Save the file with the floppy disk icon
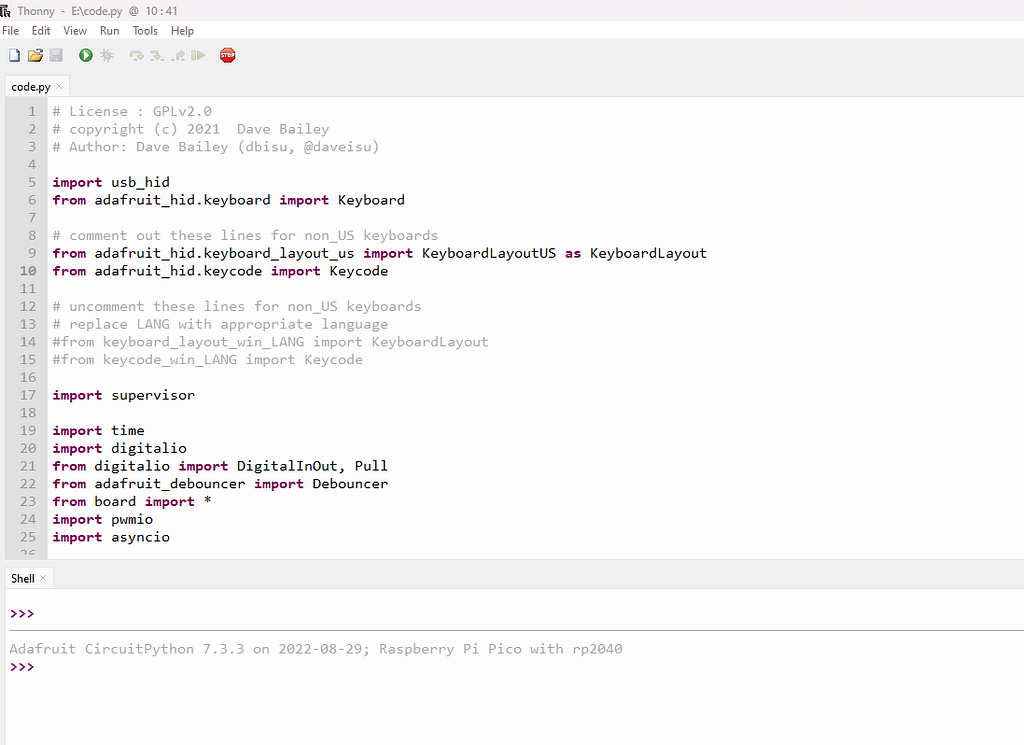This screenshot has width=1024, height=745. [56, 55]
